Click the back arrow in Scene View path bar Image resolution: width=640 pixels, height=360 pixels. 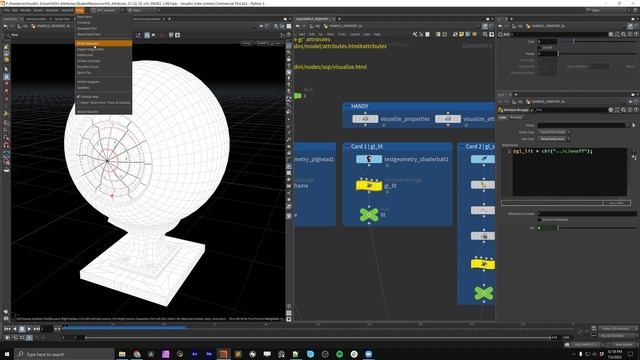pyautogui.click(x=5, y=26)
